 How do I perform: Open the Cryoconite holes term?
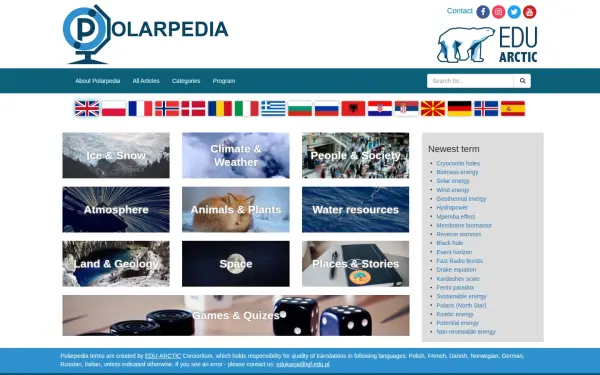458,163
